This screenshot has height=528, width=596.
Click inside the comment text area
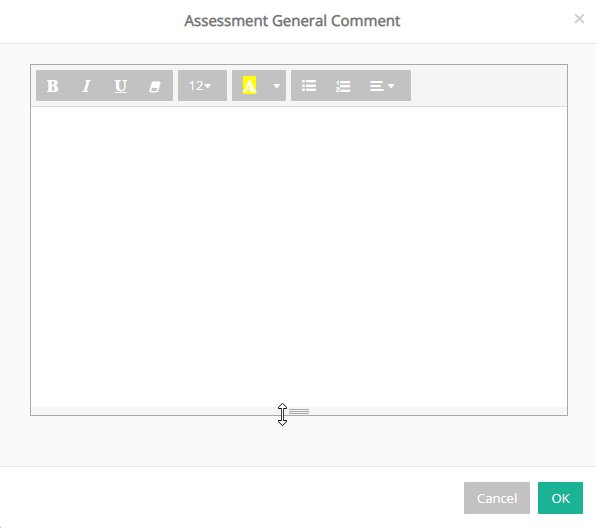point(299,257)
